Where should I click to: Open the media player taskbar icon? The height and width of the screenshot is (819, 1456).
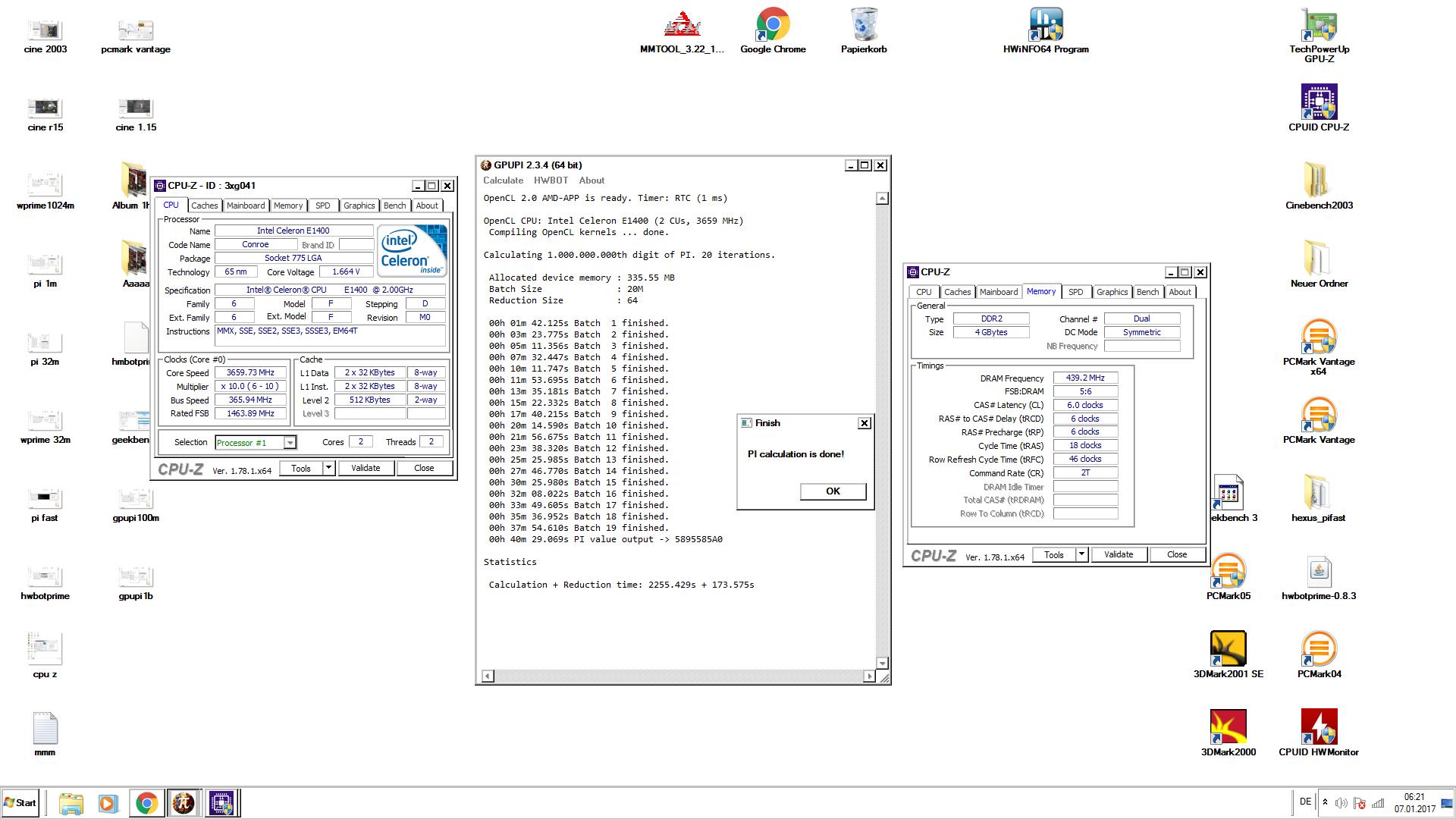pos(108,803)
